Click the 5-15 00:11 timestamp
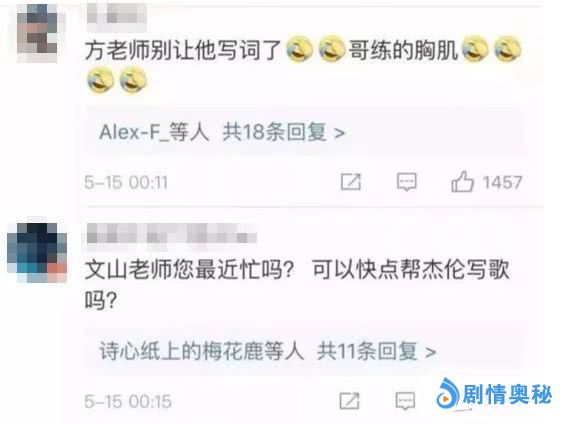580x424 pixels. click(126, 182)
